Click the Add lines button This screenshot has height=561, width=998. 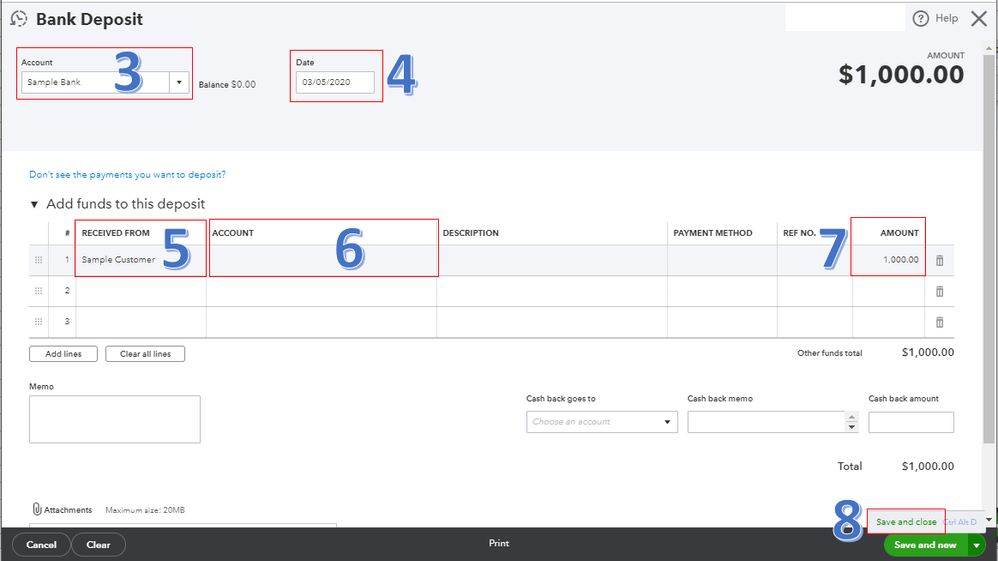(63, 354)
